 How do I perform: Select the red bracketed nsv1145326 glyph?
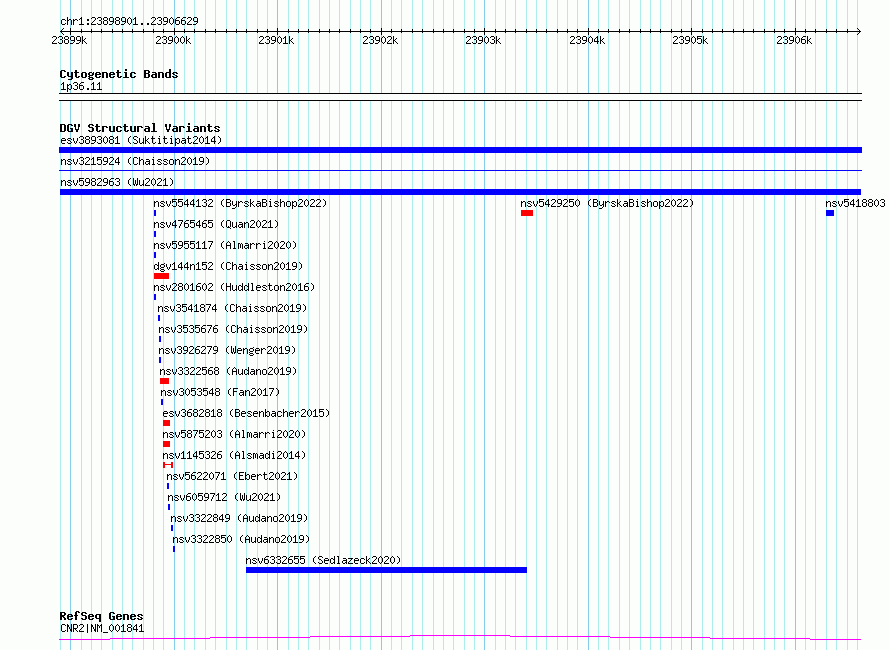coord(168,465)
